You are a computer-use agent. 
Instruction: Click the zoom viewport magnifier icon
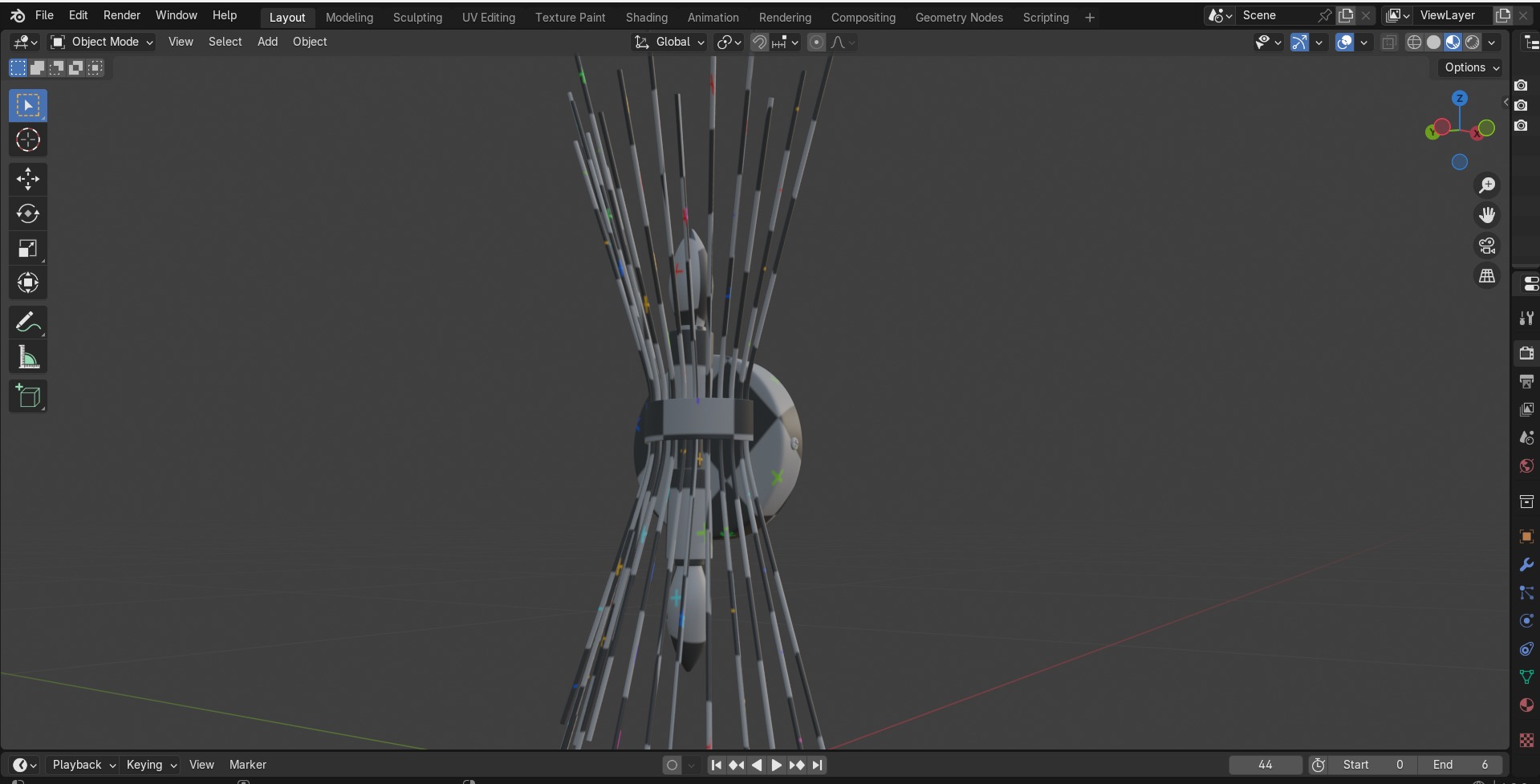(1487, 185)
